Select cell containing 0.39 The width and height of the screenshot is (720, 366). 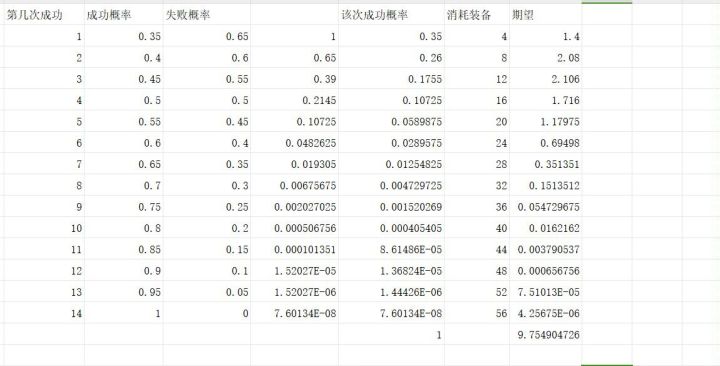(x=294, y=79)
